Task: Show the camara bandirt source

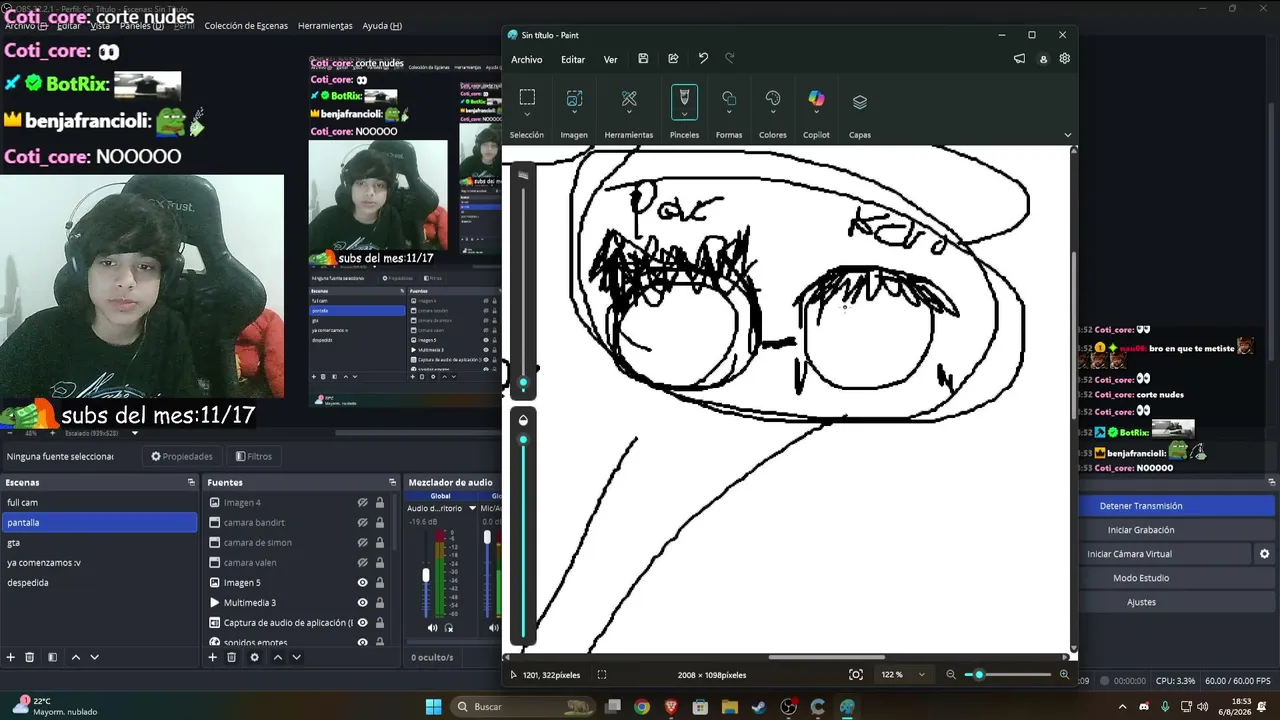Action: [x=362, y=523]
